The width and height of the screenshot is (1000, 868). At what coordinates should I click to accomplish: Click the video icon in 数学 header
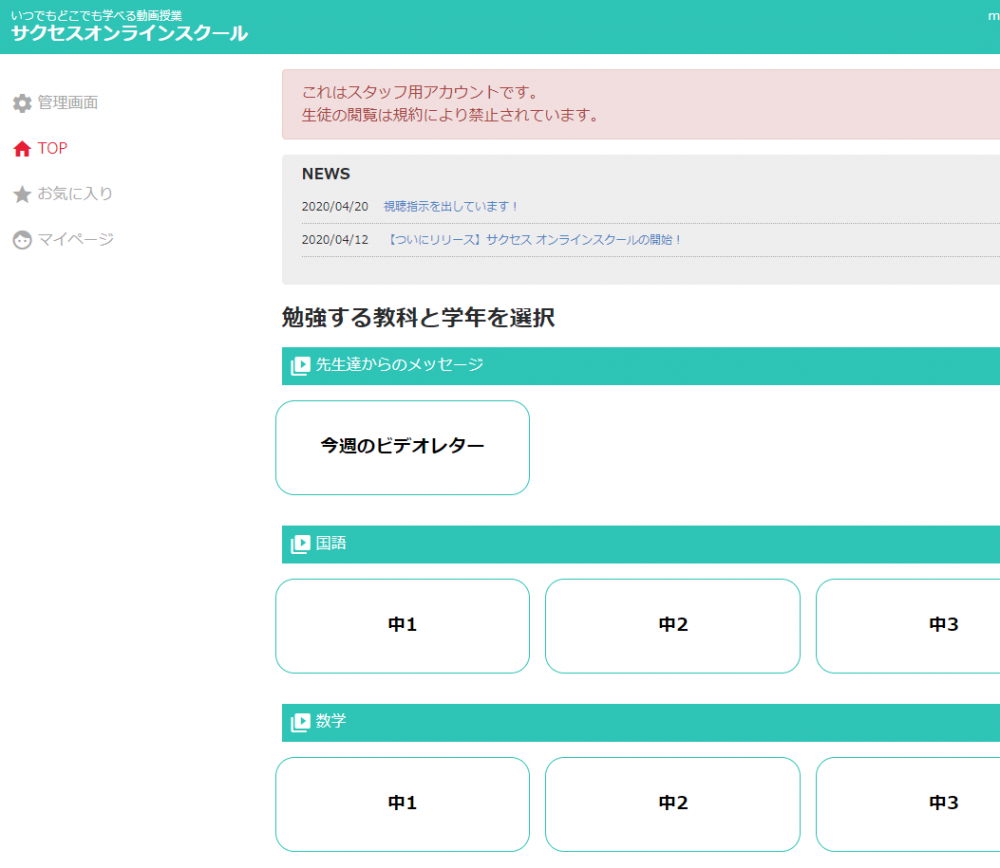point(300,722)
